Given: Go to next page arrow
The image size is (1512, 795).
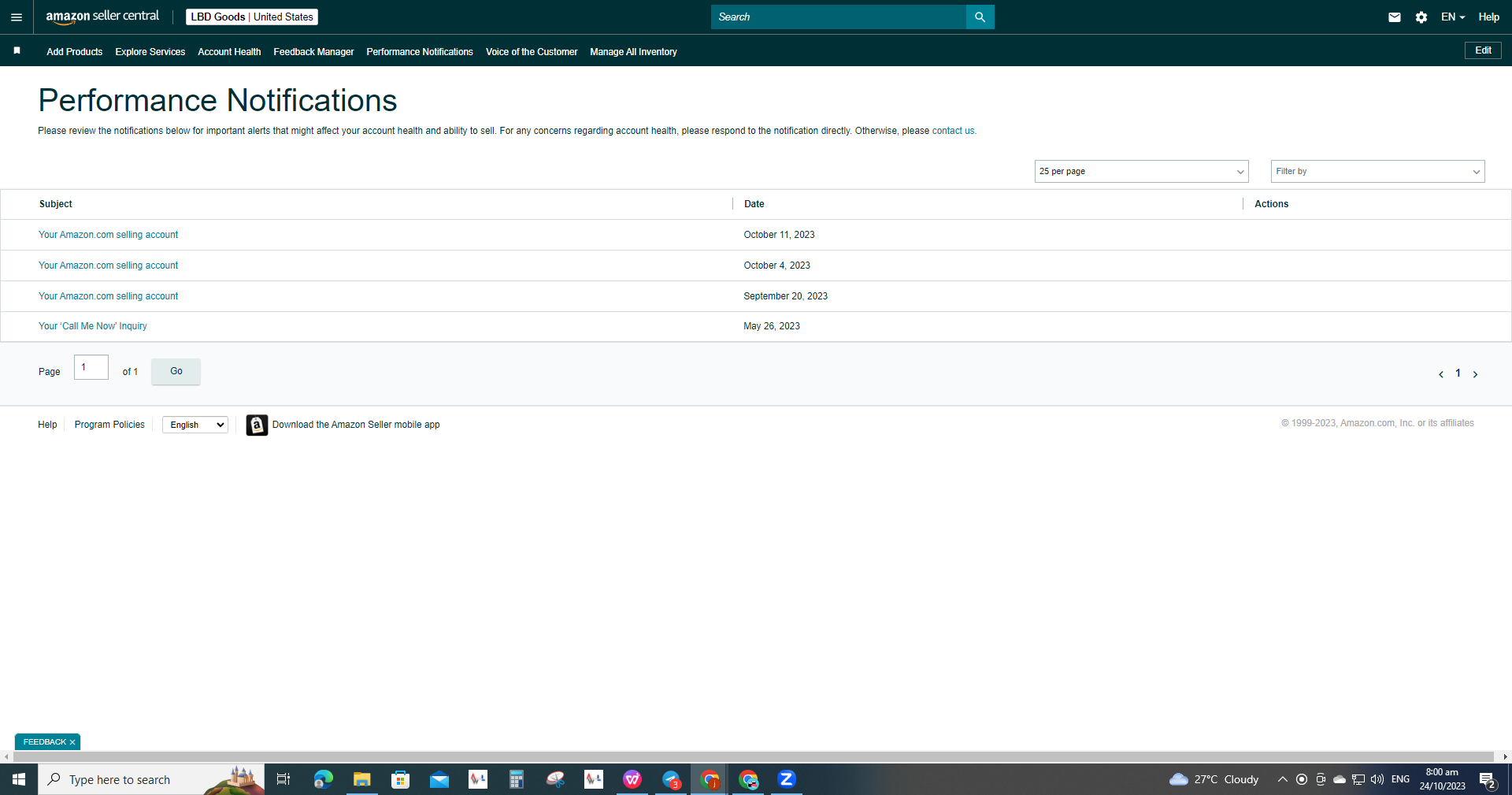Looking at the screenshot, I should click(1475, 374).
